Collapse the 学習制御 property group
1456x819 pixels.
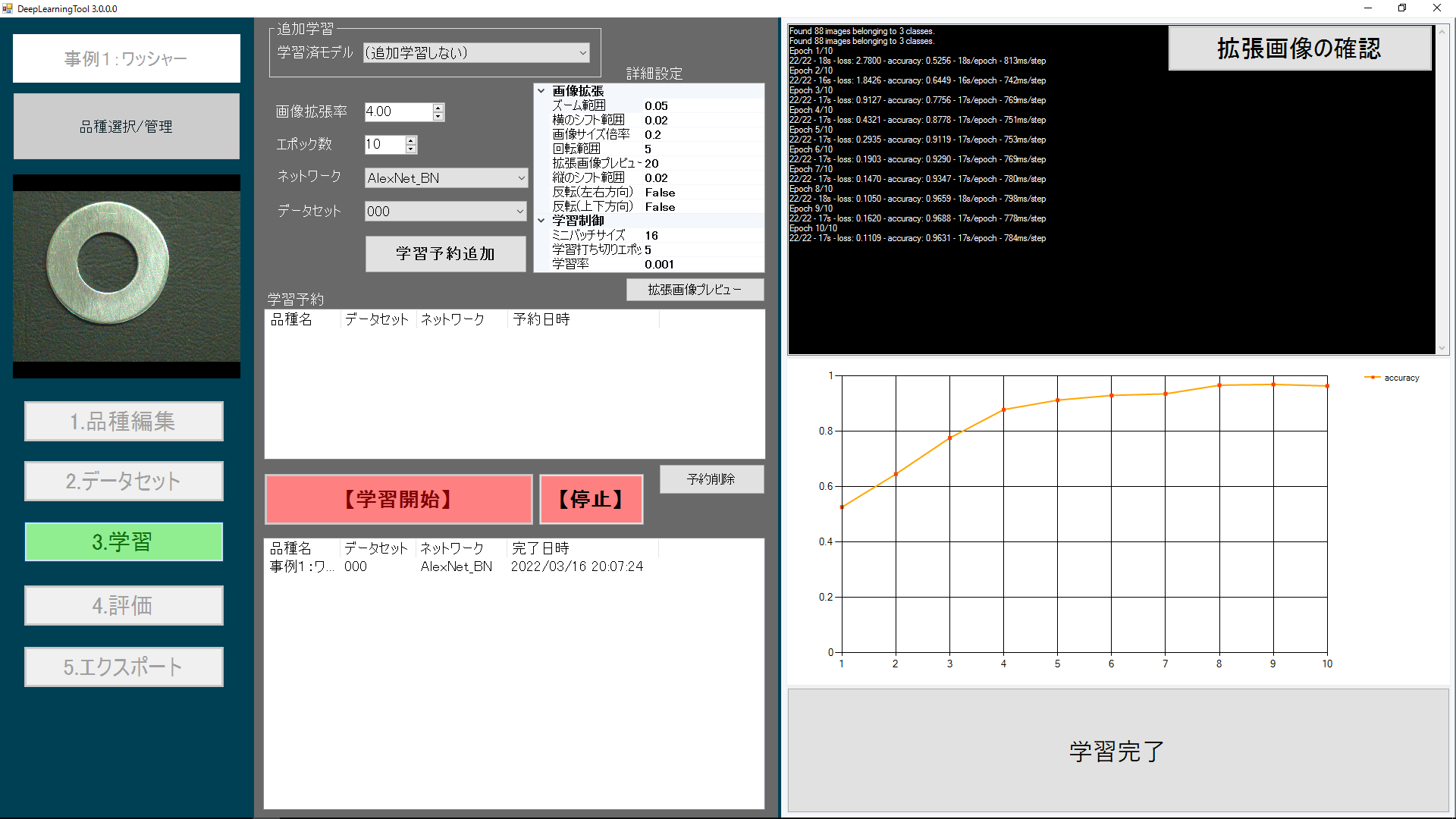[541, 221]
